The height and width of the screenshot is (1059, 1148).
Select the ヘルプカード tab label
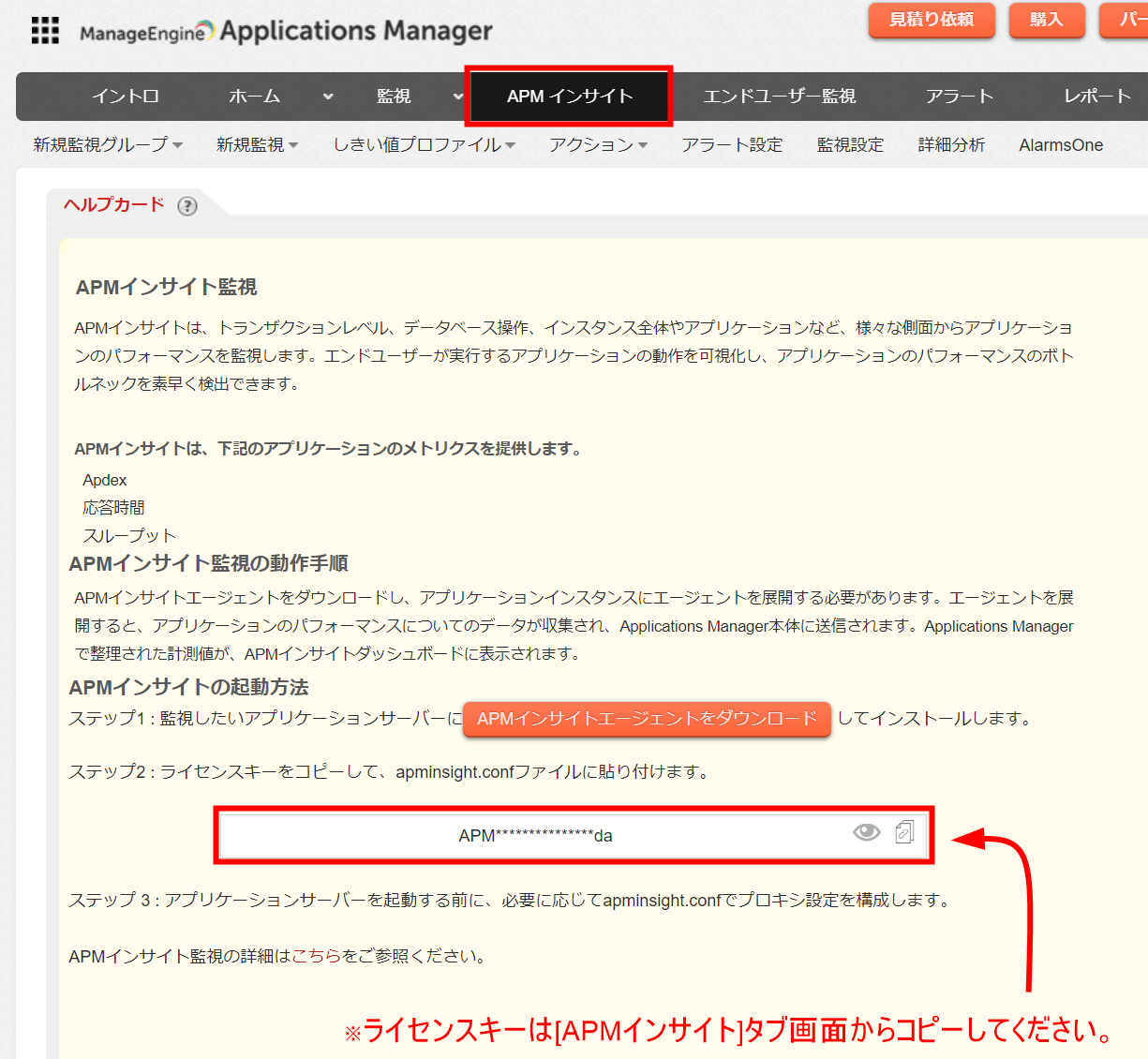coord(114,204)
